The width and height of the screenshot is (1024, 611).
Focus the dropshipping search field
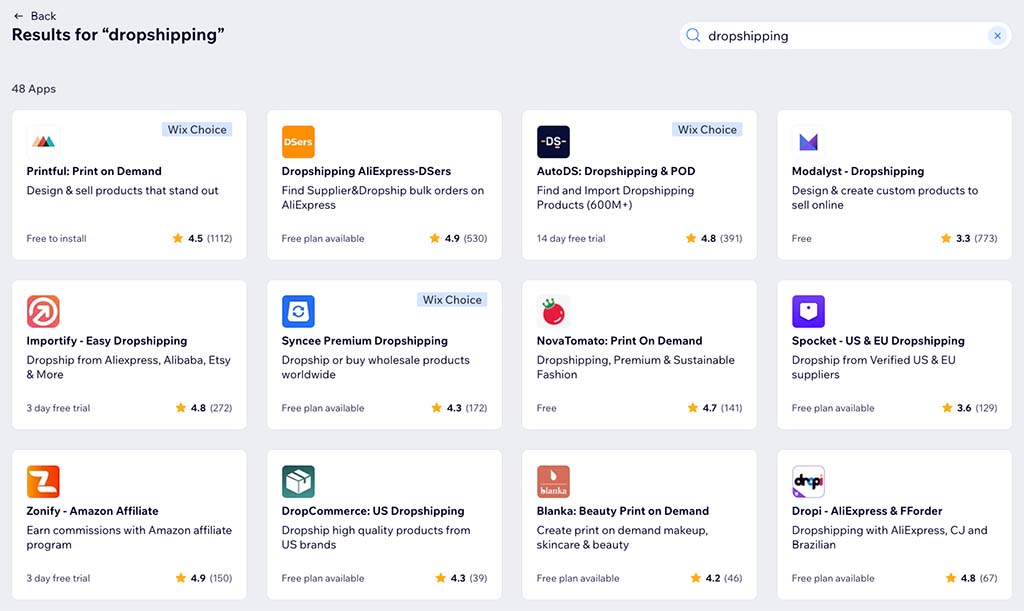tap(845, 36)
